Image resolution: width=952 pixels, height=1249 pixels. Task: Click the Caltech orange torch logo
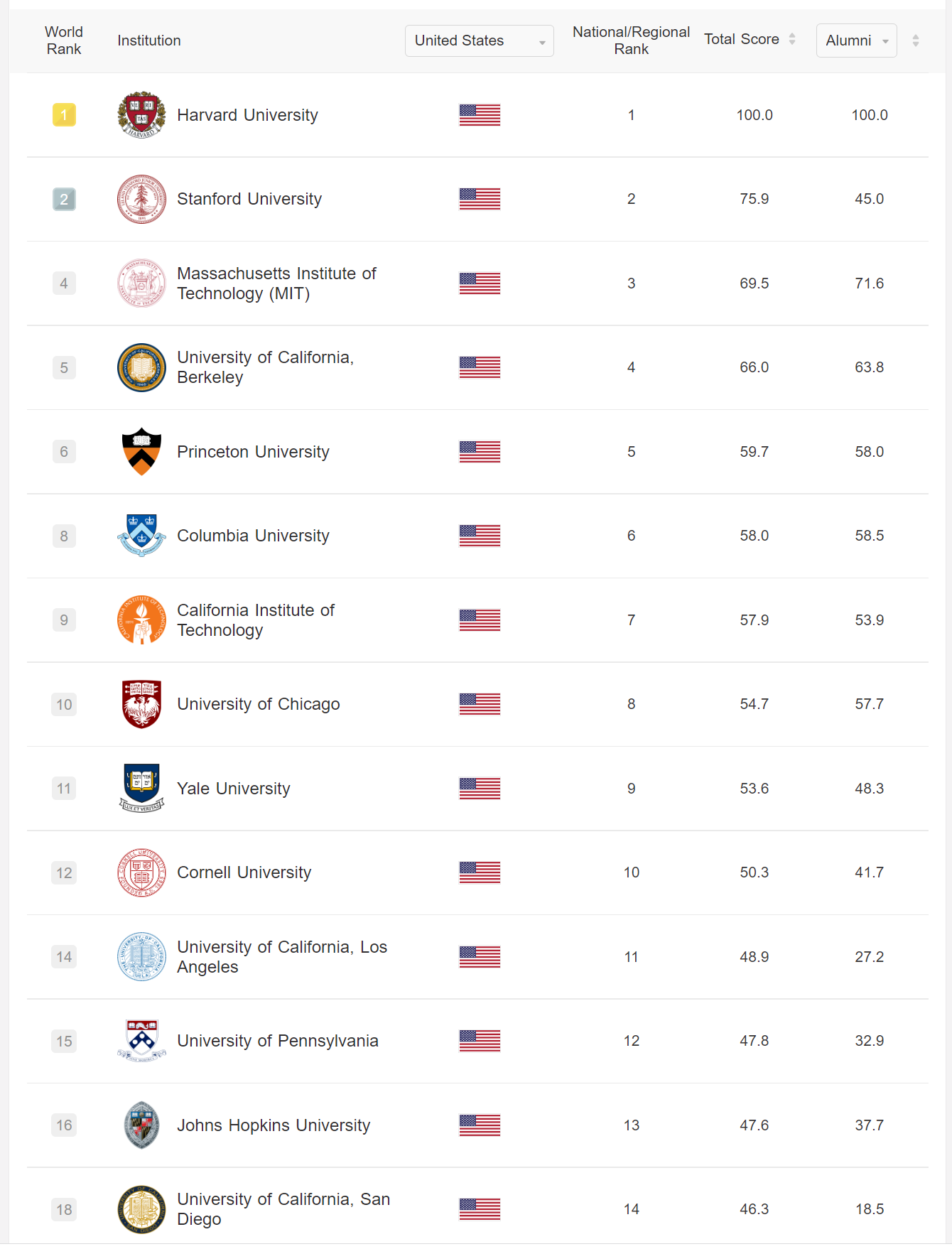click(x=141, y=620)
